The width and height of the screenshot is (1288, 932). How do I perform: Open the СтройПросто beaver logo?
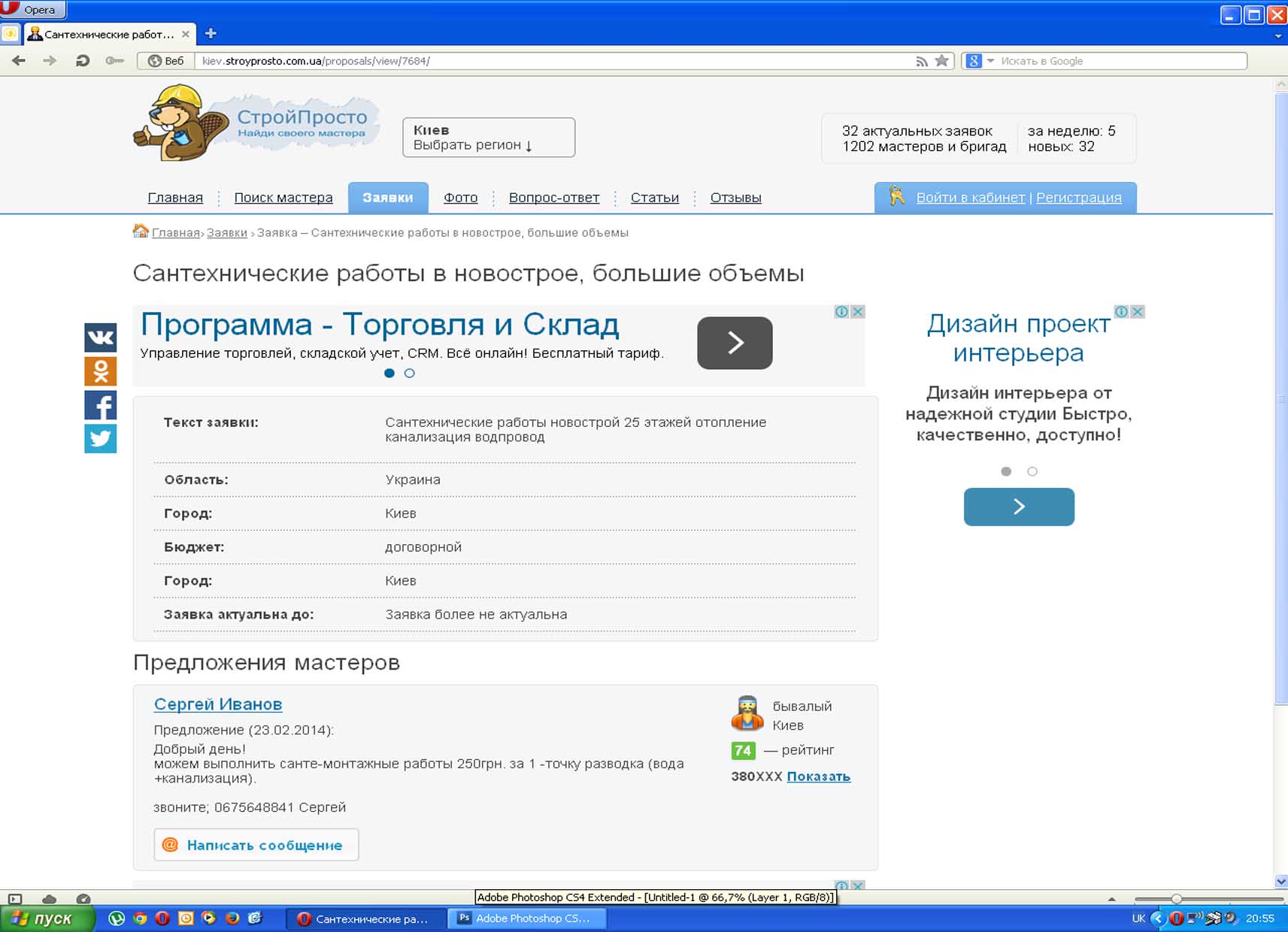click(x=256, y=123)
